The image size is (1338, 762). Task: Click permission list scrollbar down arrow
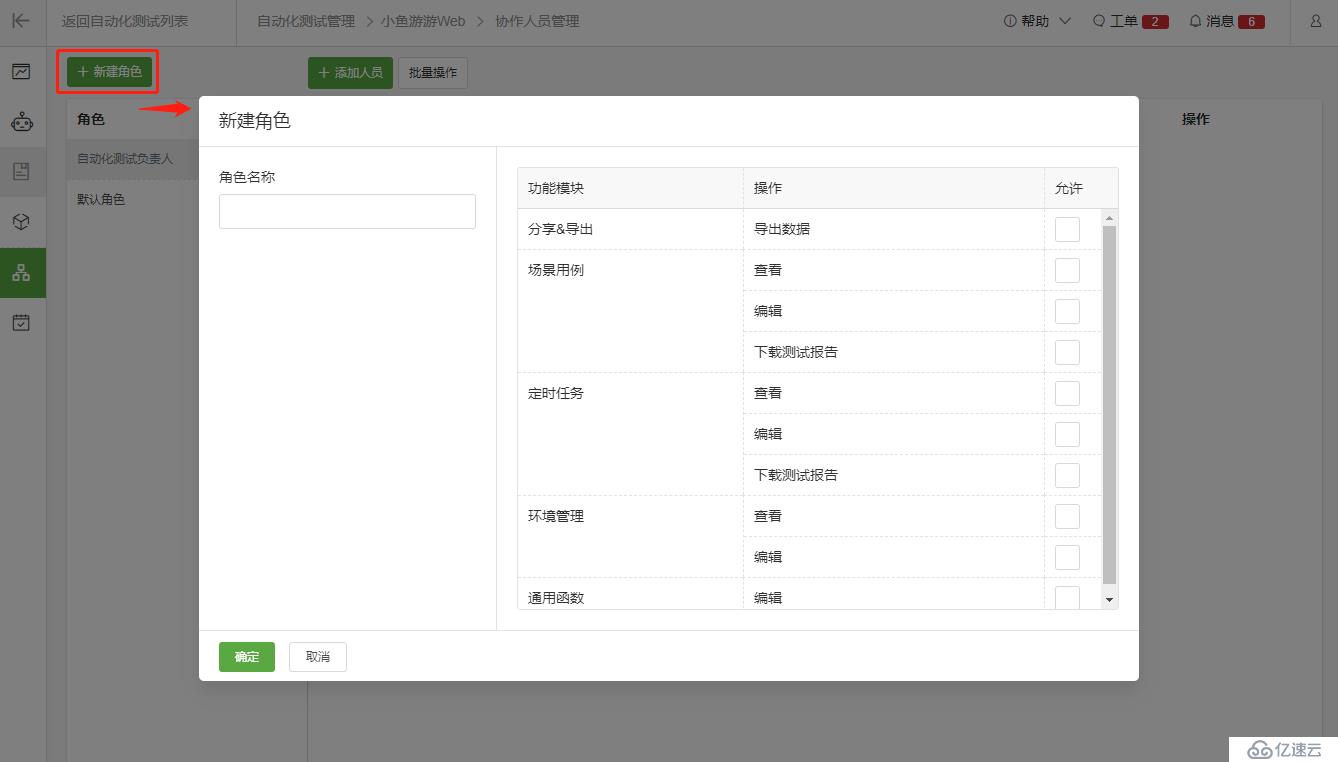[x=1109, y=599]
